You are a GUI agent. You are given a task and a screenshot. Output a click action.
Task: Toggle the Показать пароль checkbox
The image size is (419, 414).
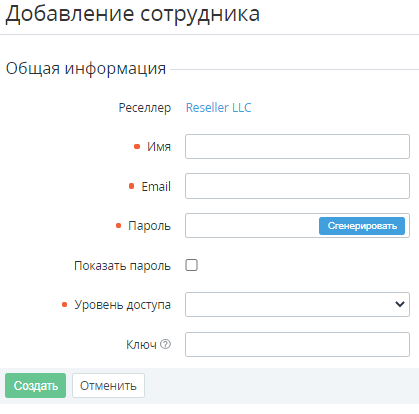191,265
